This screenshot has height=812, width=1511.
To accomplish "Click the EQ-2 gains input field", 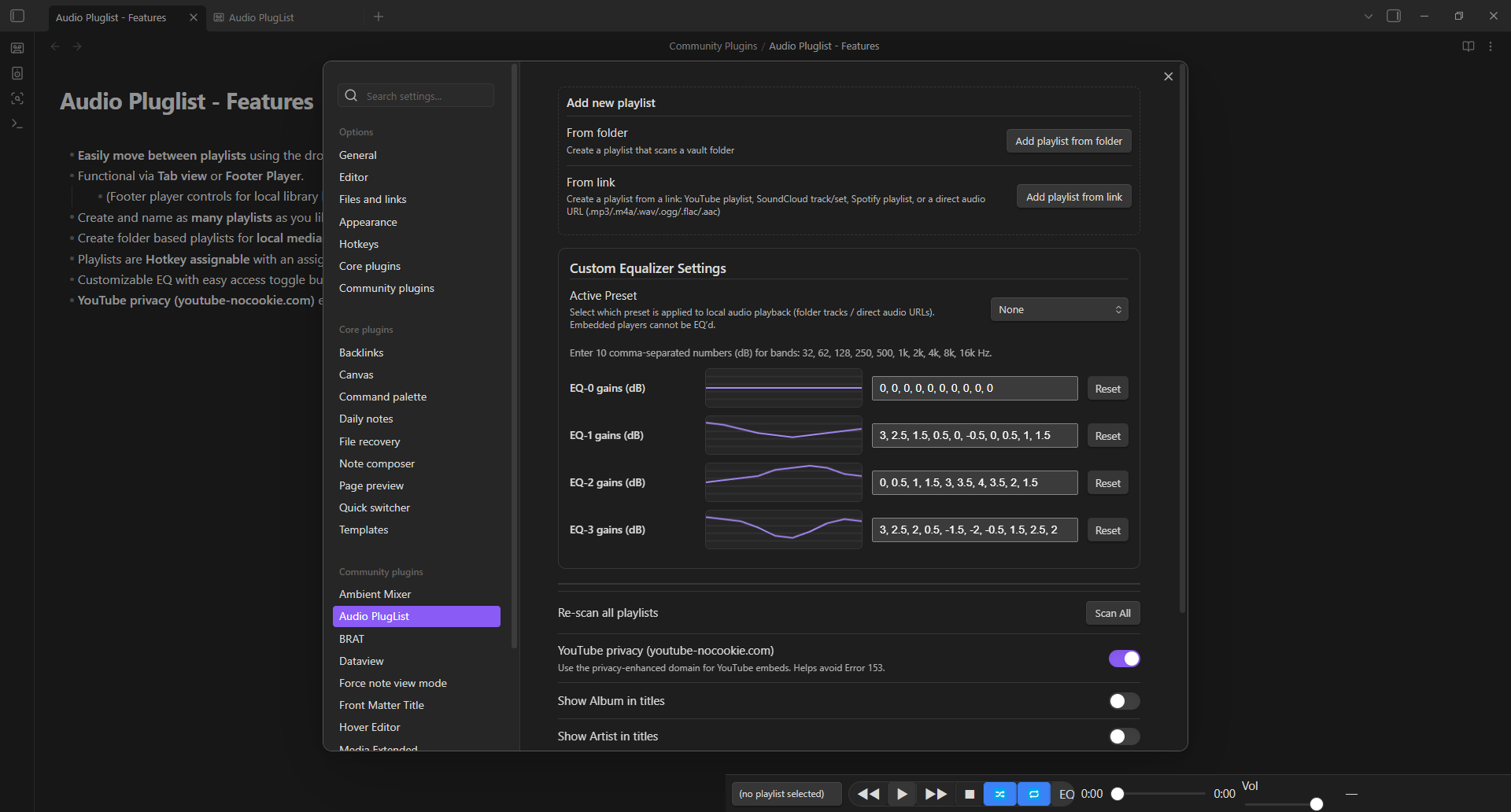I will pos(974,482).
